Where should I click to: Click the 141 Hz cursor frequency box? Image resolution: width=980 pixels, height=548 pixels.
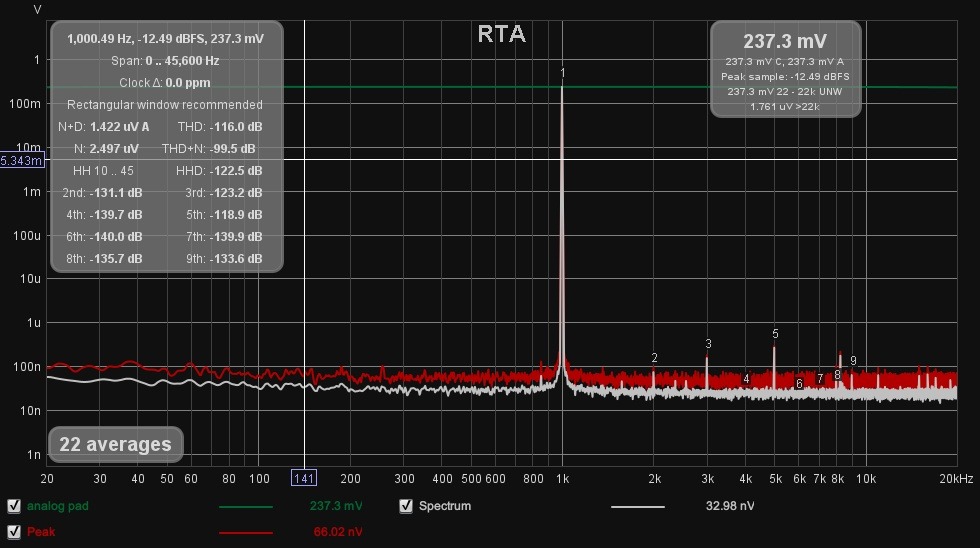(x=304, y=479)
